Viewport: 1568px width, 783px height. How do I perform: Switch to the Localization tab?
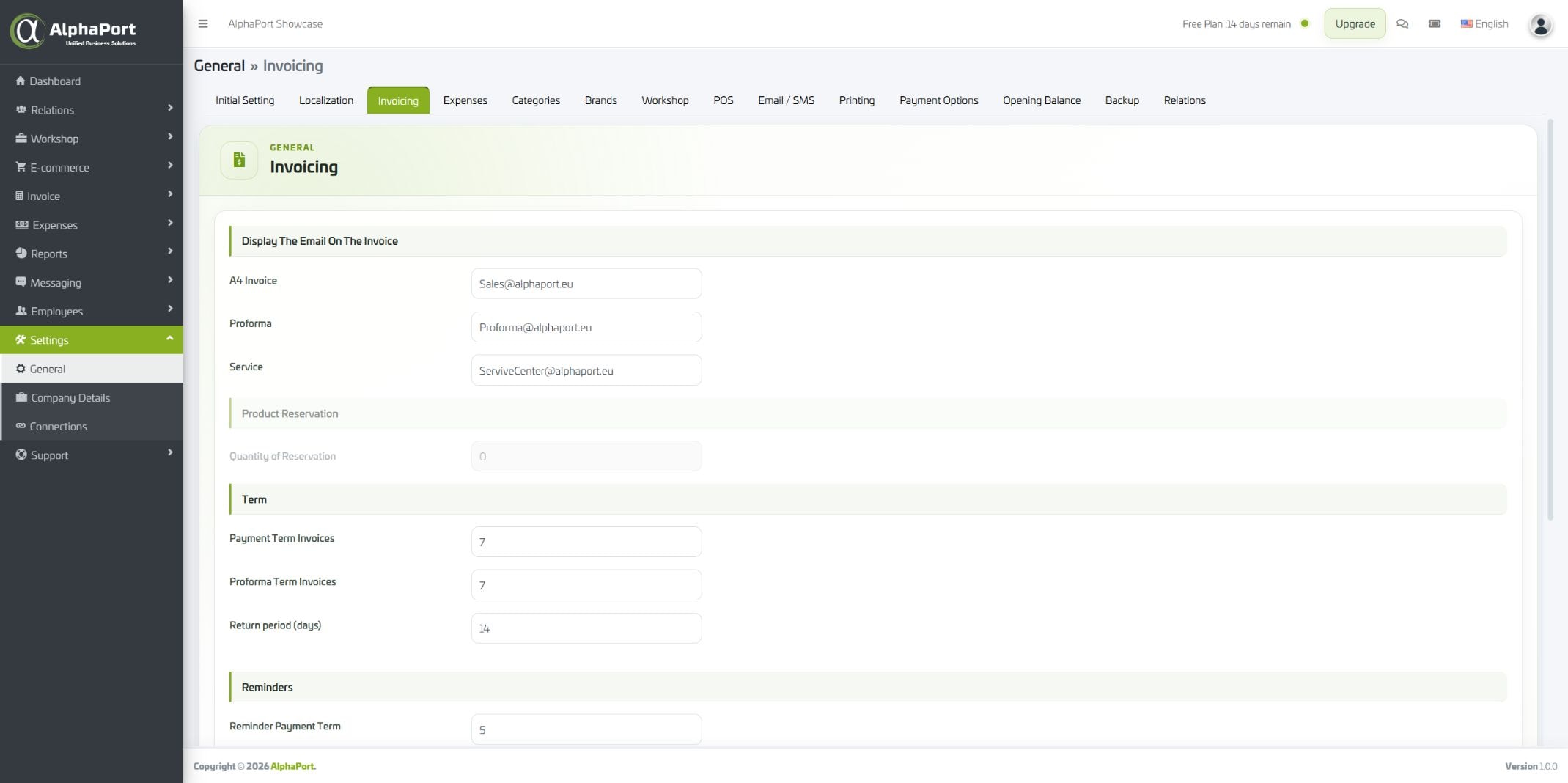326,100
